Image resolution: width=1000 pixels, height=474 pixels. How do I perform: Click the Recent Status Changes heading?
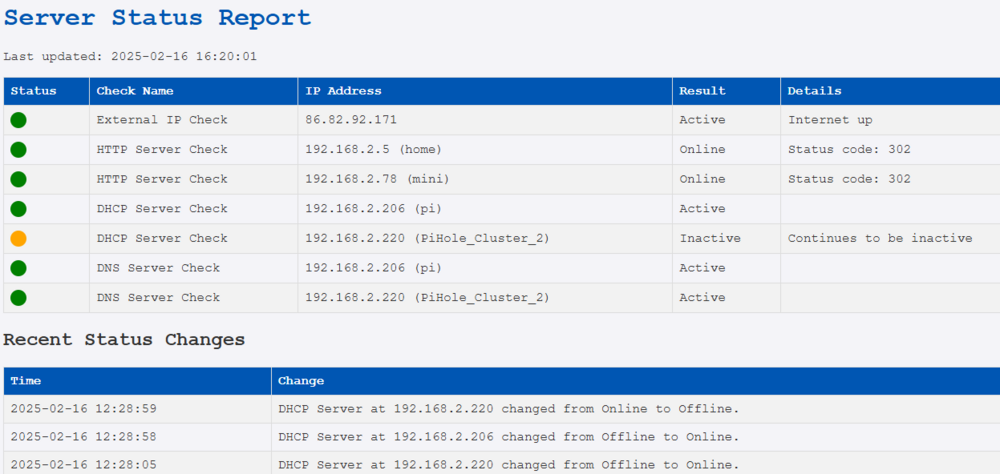pyautogui.click(x=124, y=339)
